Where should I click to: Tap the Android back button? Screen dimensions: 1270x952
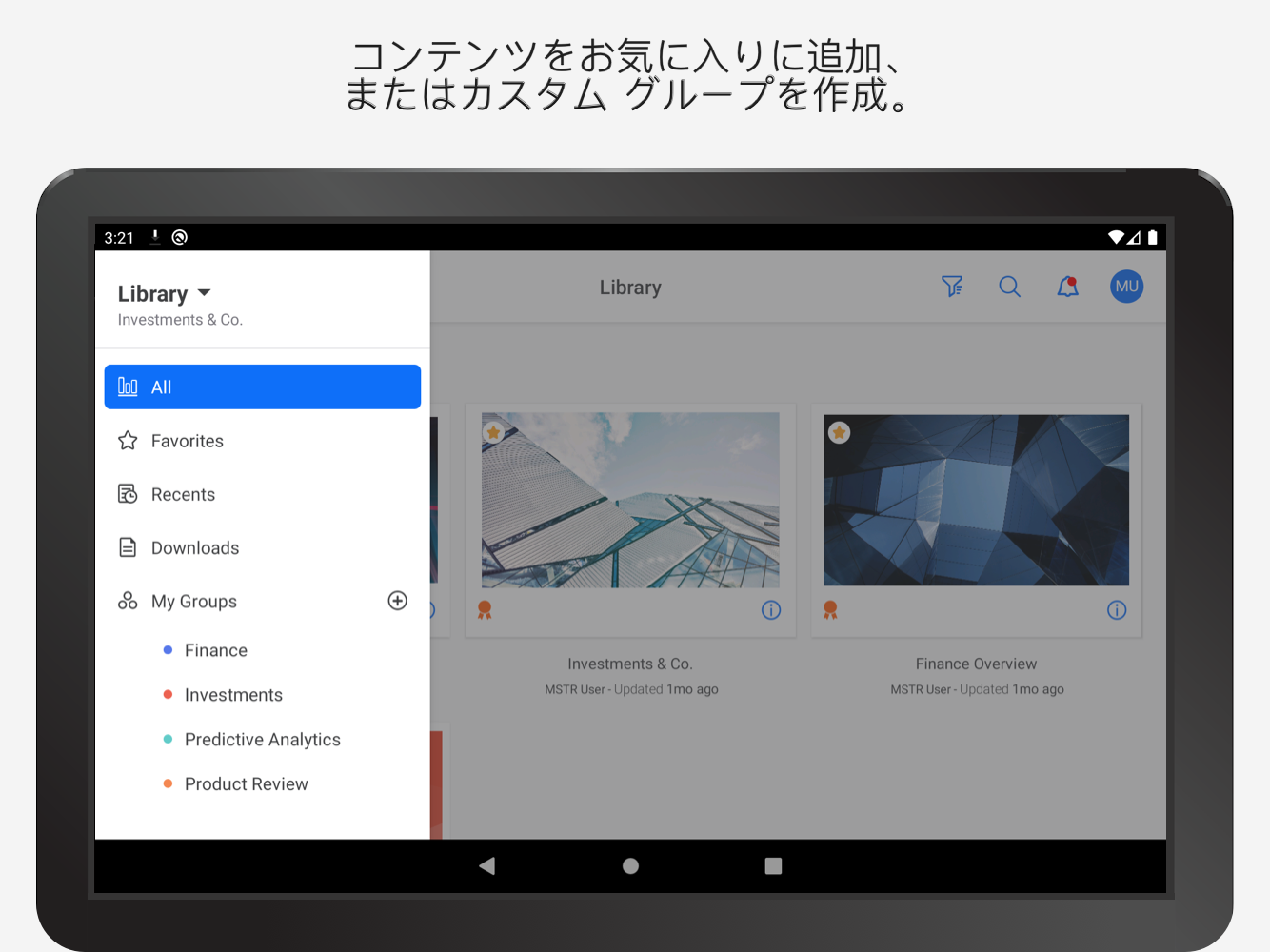coord(487,865)
